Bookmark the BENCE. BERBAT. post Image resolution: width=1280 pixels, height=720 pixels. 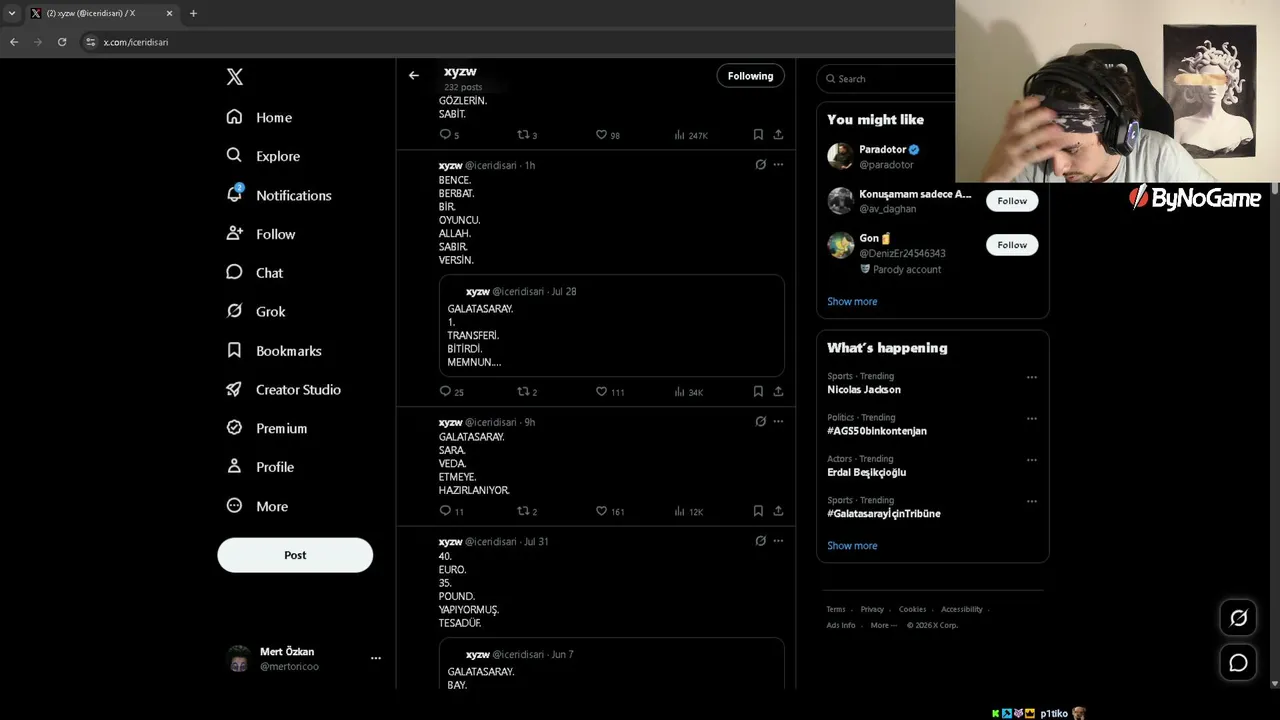(758, 392)
